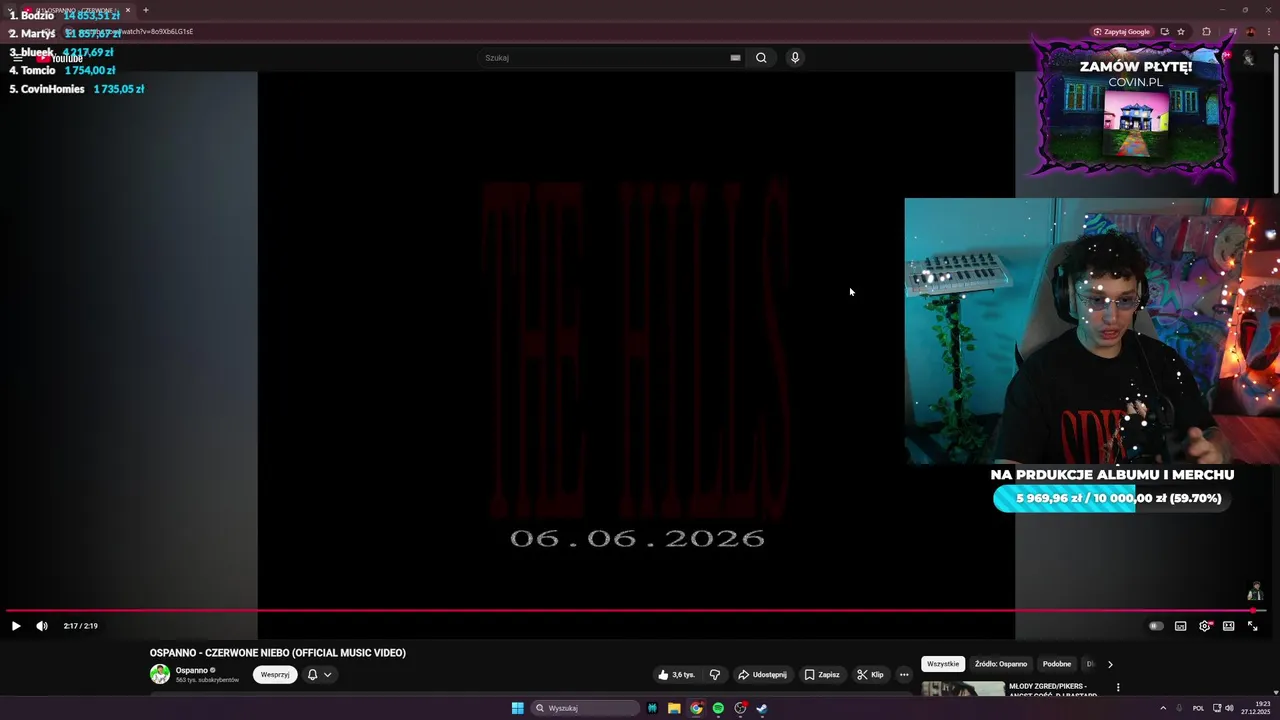Turn on subtitles in the player
Image resolution: width=1280 pixels, height=720 pixels.
click(x=1181, y=626)
